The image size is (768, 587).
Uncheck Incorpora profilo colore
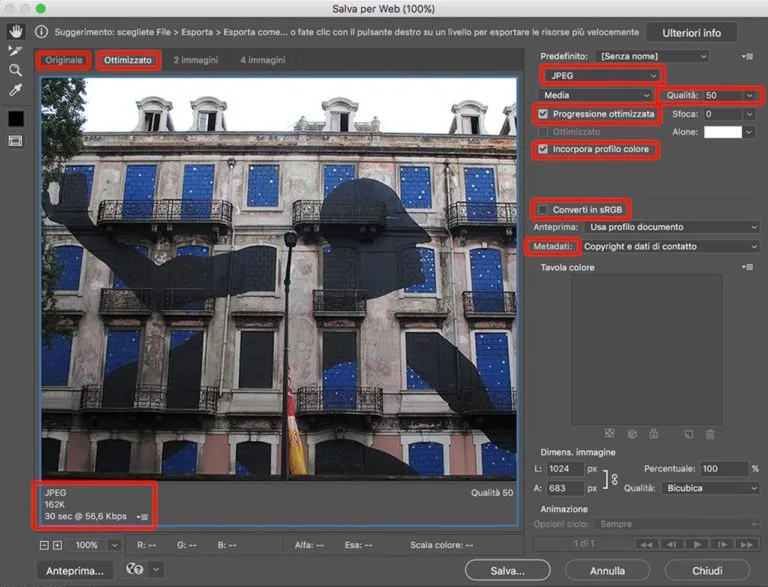pos(544,149)
